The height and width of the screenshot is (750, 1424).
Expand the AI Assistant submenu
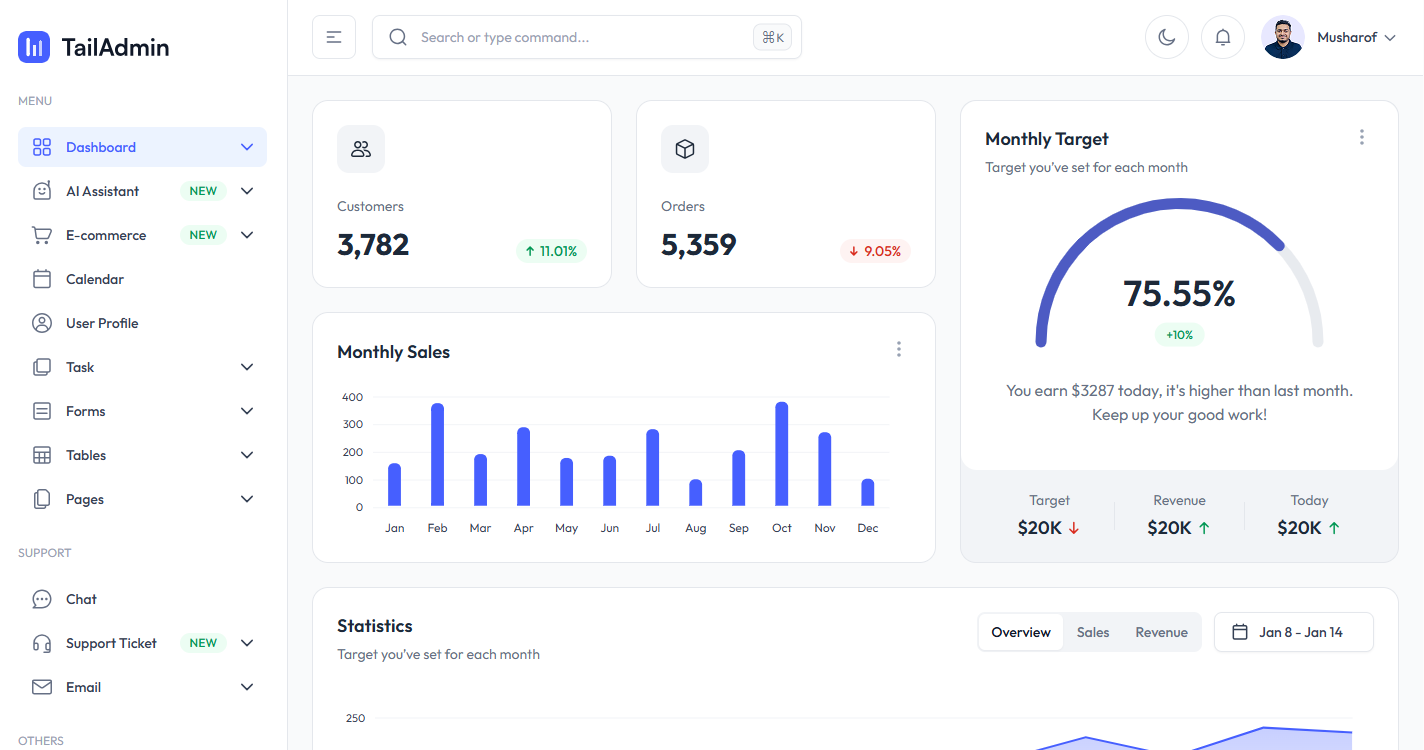[247, 191]
